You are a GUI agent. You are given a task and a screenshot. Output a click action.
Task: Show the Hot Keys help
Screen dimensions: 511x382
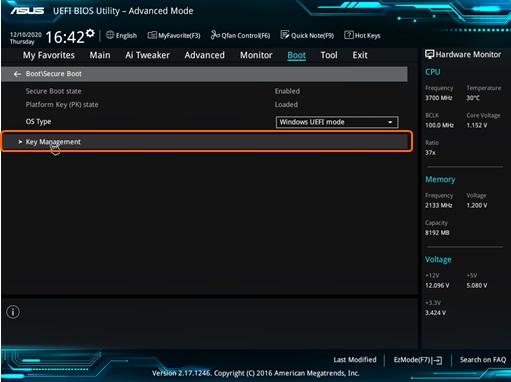362,35
